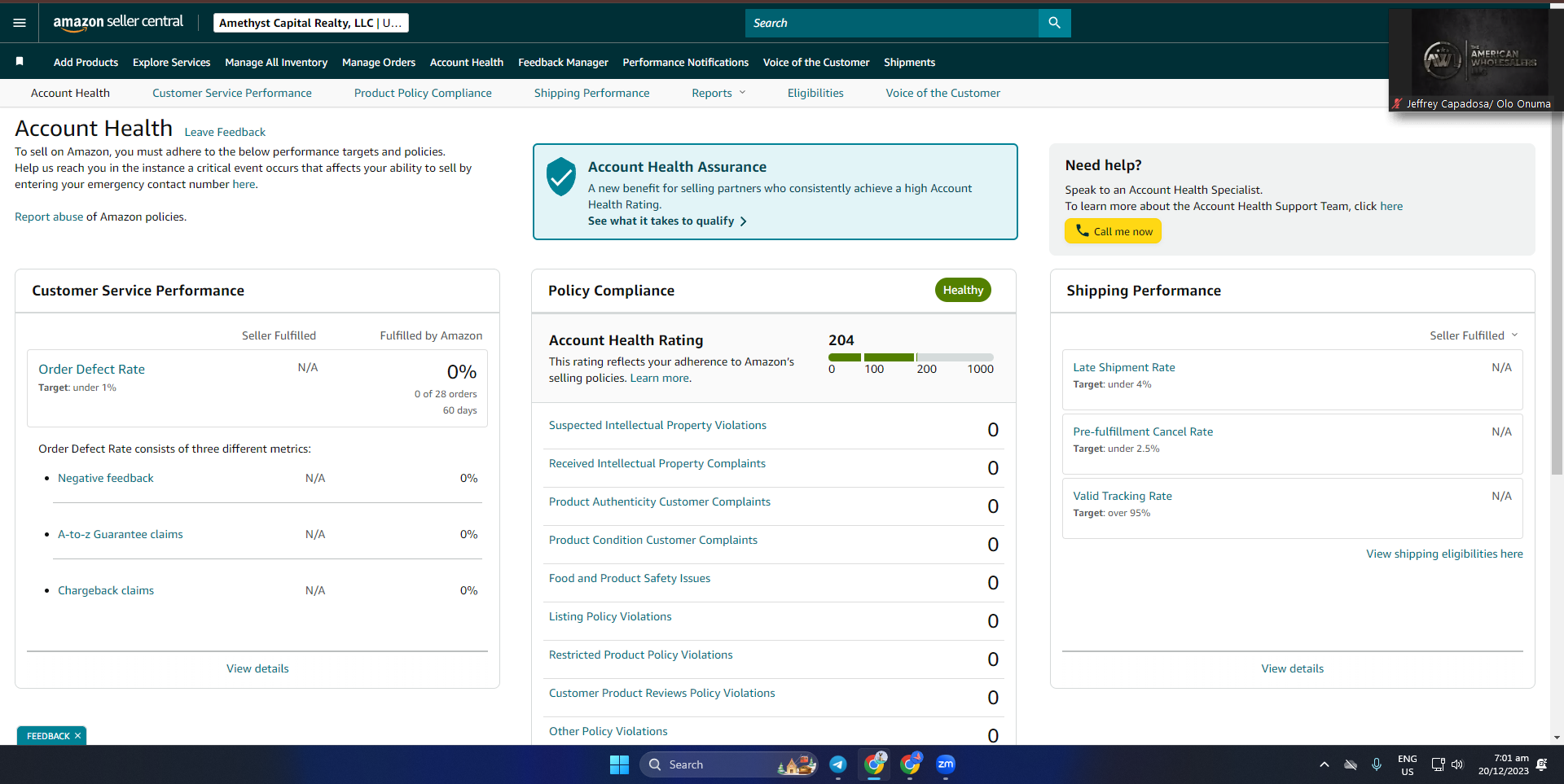Screen dimensions: 1564x784
Task: Click the Zoom participant video thumbnail
Action: pyautogui.click(x=1476, y=59)
